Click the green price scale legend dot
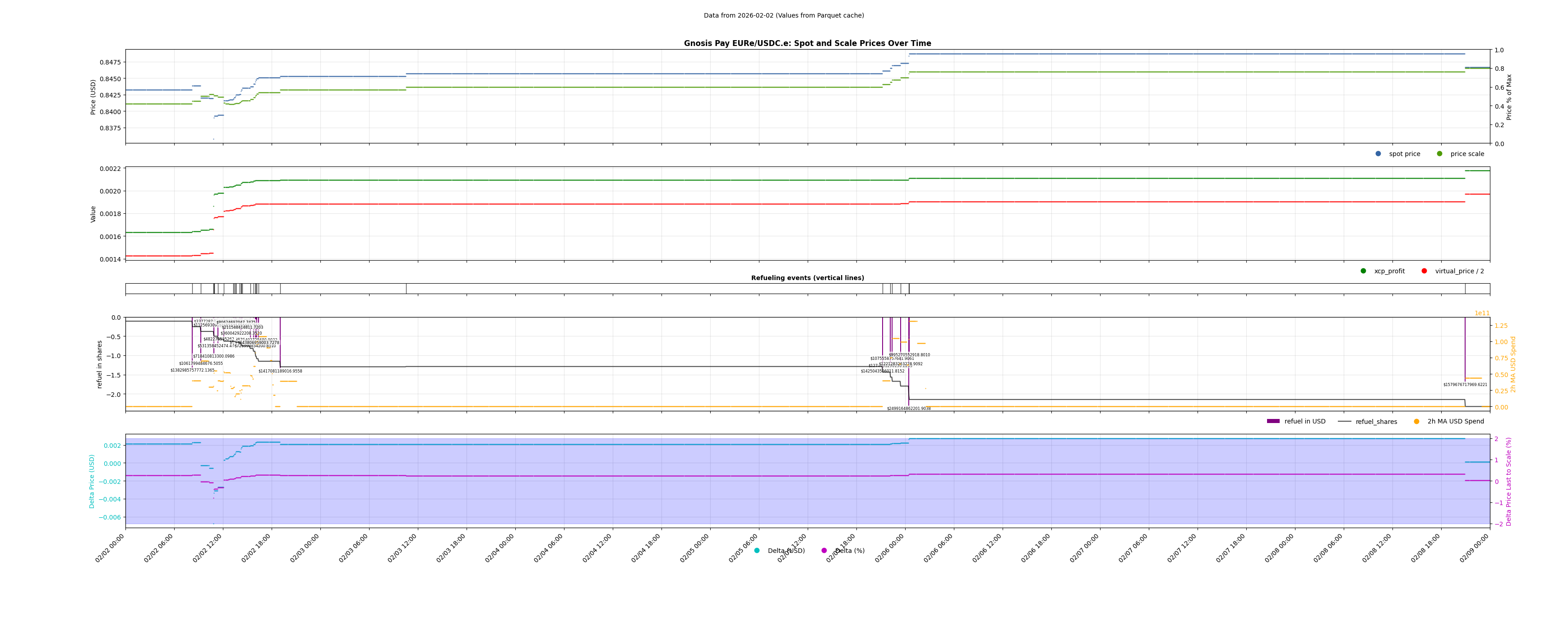The image size is (1568, 621). (1439, 154)
